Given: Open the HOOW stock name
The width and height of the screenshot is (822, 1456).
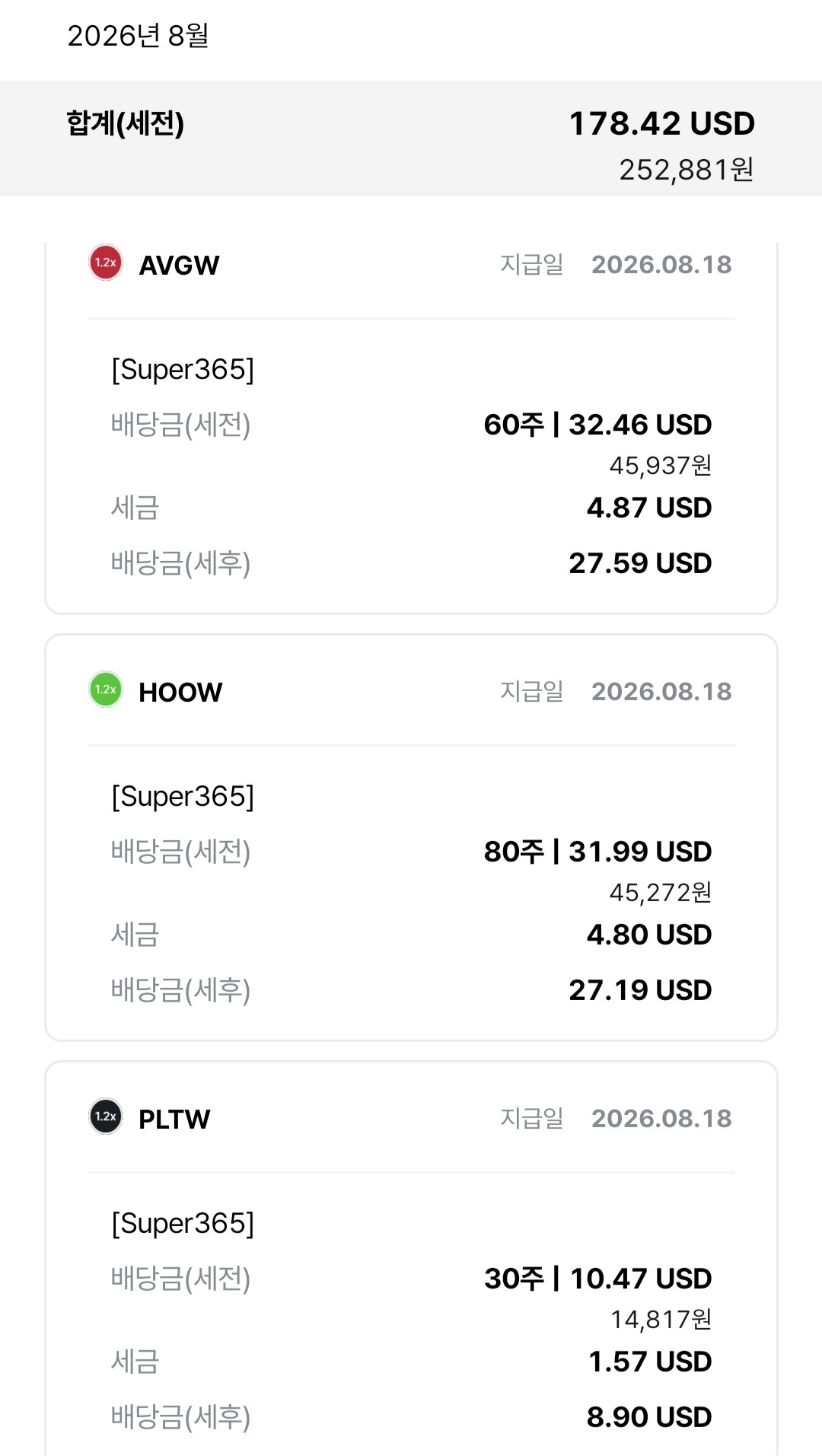Looking at the screenshot, I should [x=180, y=692].
